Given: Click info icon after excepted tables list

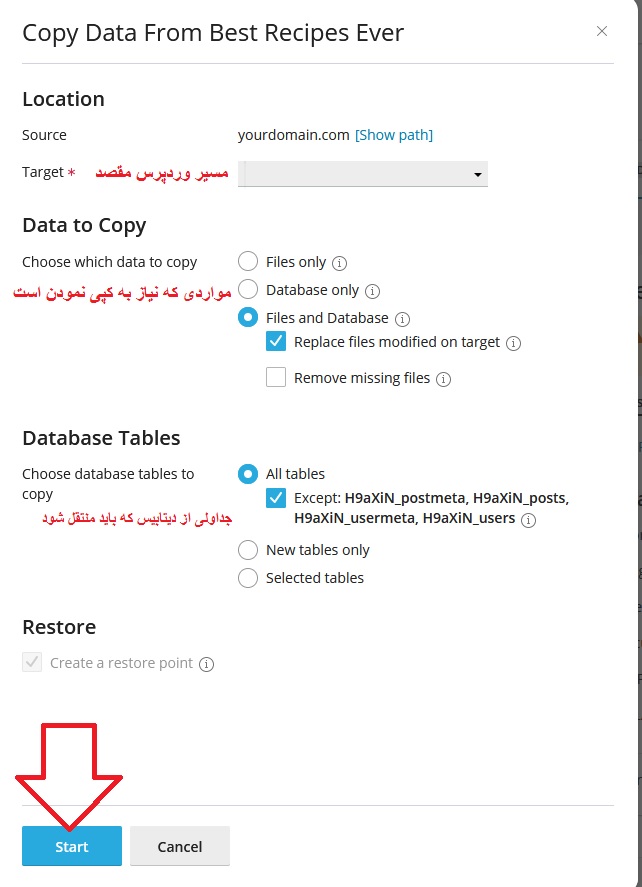Looking at the screenshot, I should click(x=528, y=520).
